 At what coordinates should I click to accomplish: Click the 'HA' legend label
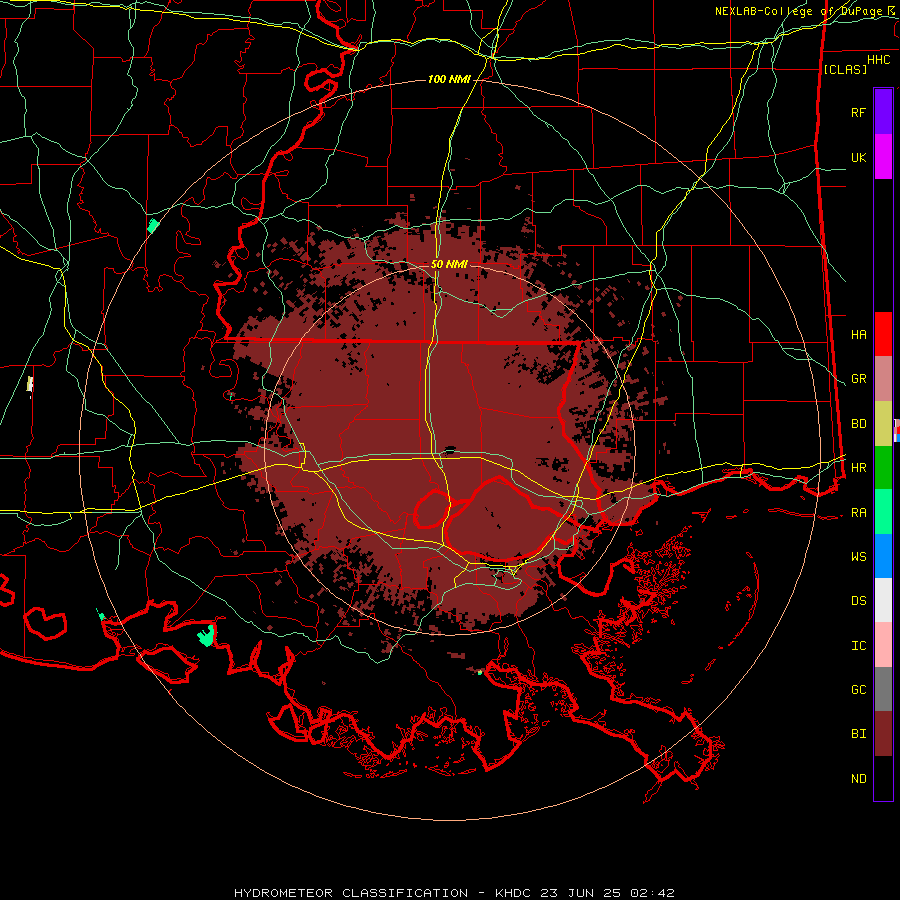coord(858,334)
